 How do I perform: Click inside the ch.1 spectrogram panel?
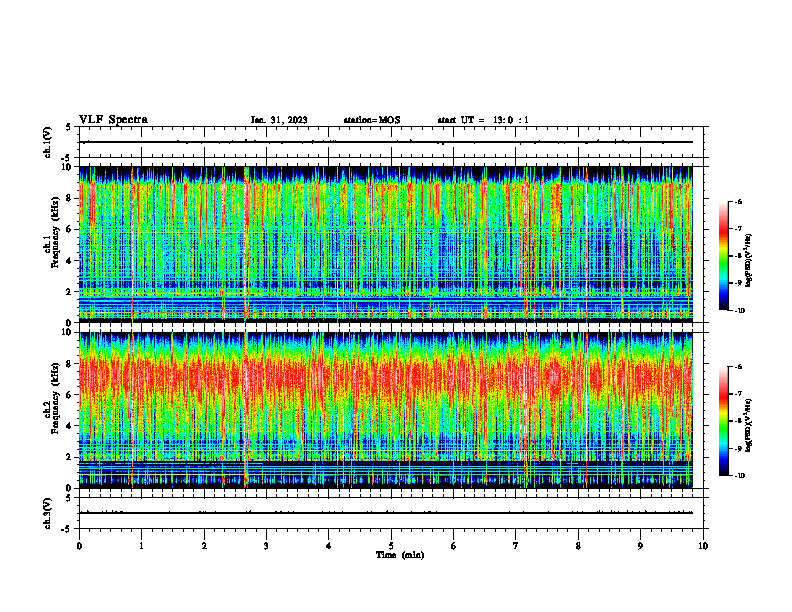(386, 244)
